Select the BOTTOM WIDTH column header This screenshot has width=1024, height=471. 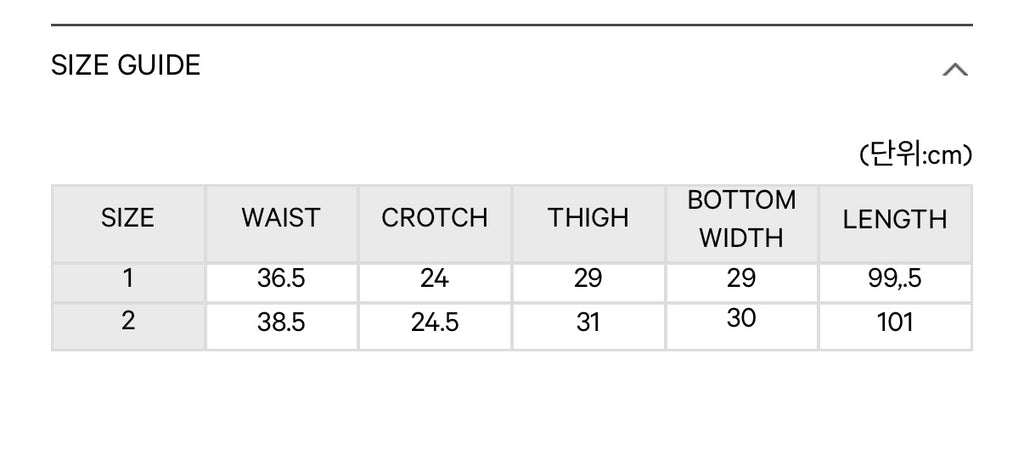point(742,223)
